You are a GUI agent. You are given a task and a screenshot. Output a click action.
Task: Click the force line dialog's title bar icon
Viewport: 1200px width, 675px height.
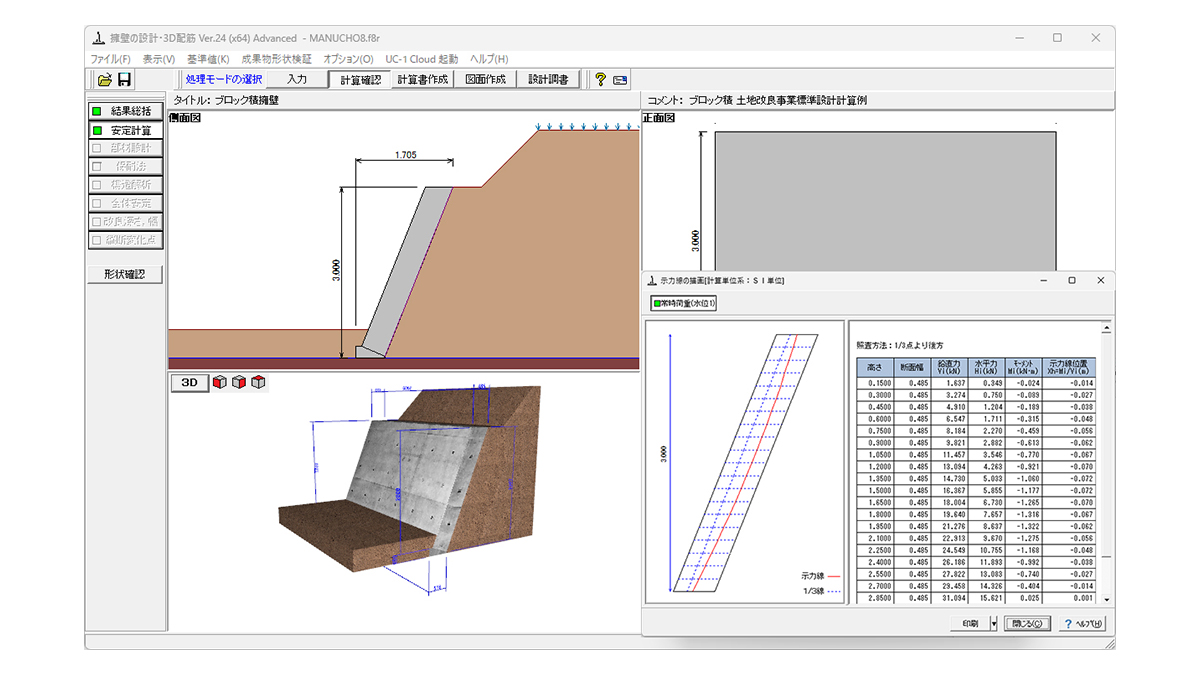point(653,281)
